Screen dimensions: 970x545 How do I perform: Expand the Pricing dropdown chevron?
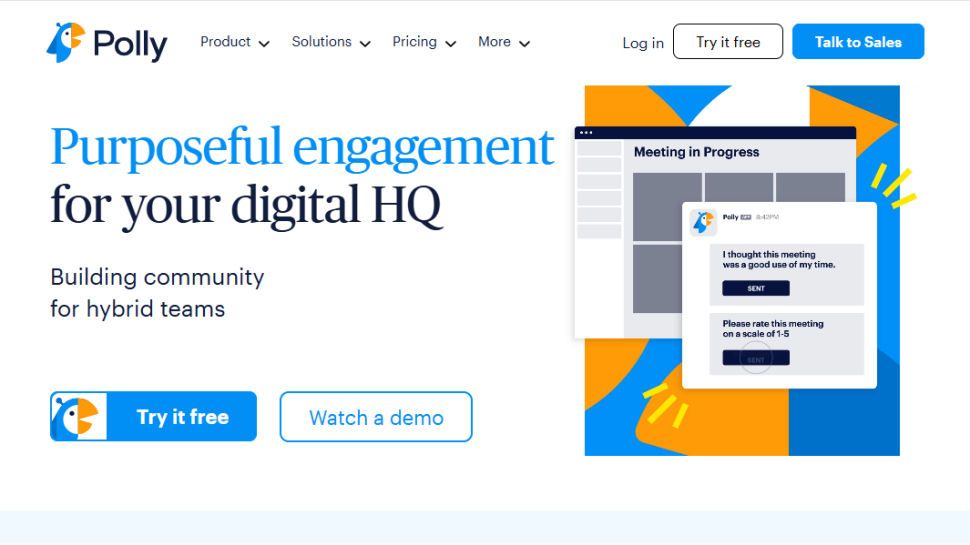(x=450, y=43)
